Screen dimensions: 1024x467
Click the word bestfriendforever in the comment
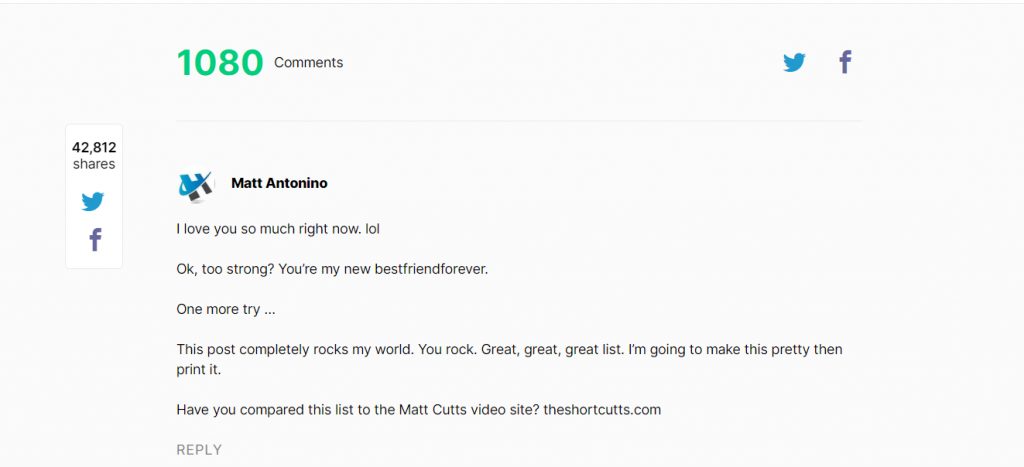coord(431,269)
